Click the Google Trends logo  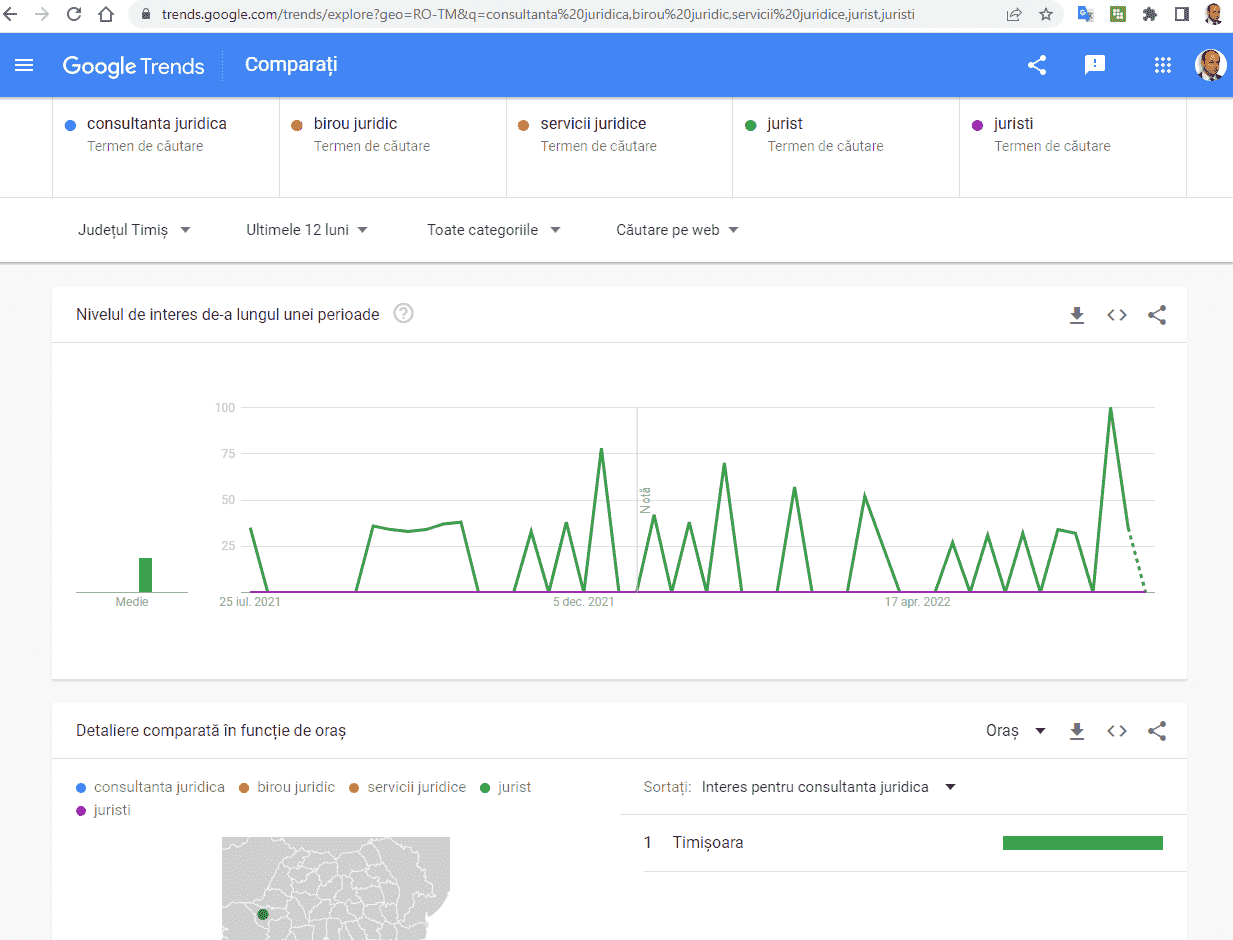point(133,66)
